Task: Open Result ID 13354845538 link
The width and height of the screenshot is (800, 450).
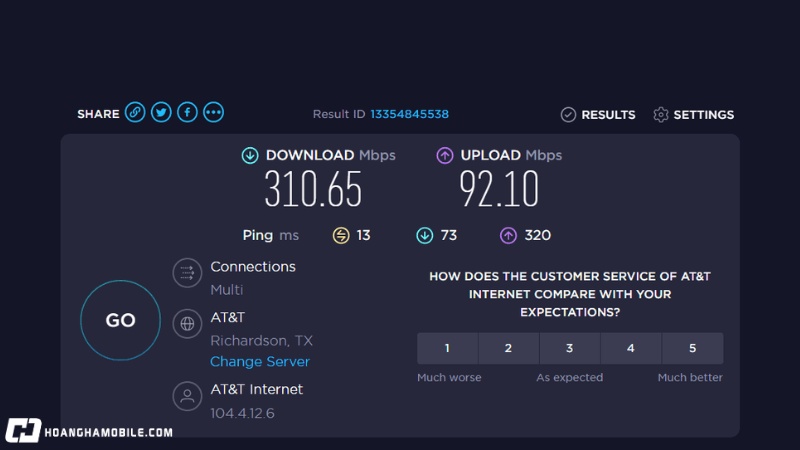Action: coord(409,114)
